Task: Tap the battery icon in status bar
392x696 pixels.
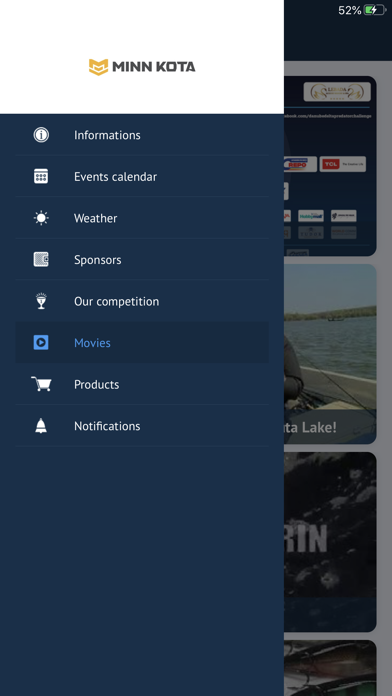Action: [375, 10]
